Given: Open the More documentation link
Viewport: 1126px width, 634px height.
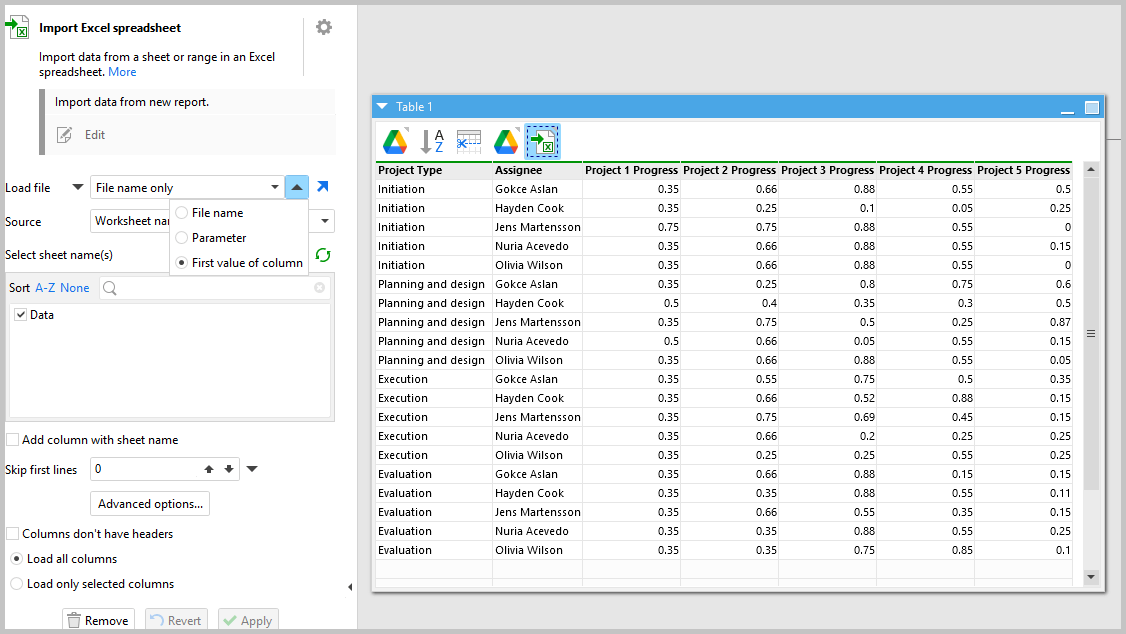Looking at the screenshot, I should coord(122,72).
